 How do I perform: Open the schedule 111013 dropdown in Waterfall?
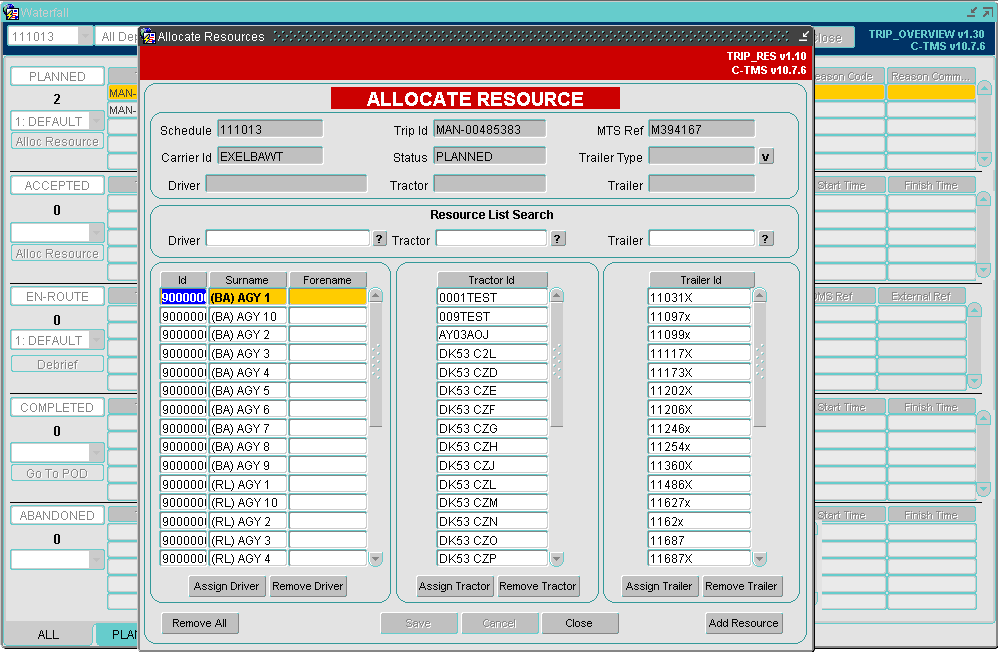pyautogui.click(x=85, y=36)
